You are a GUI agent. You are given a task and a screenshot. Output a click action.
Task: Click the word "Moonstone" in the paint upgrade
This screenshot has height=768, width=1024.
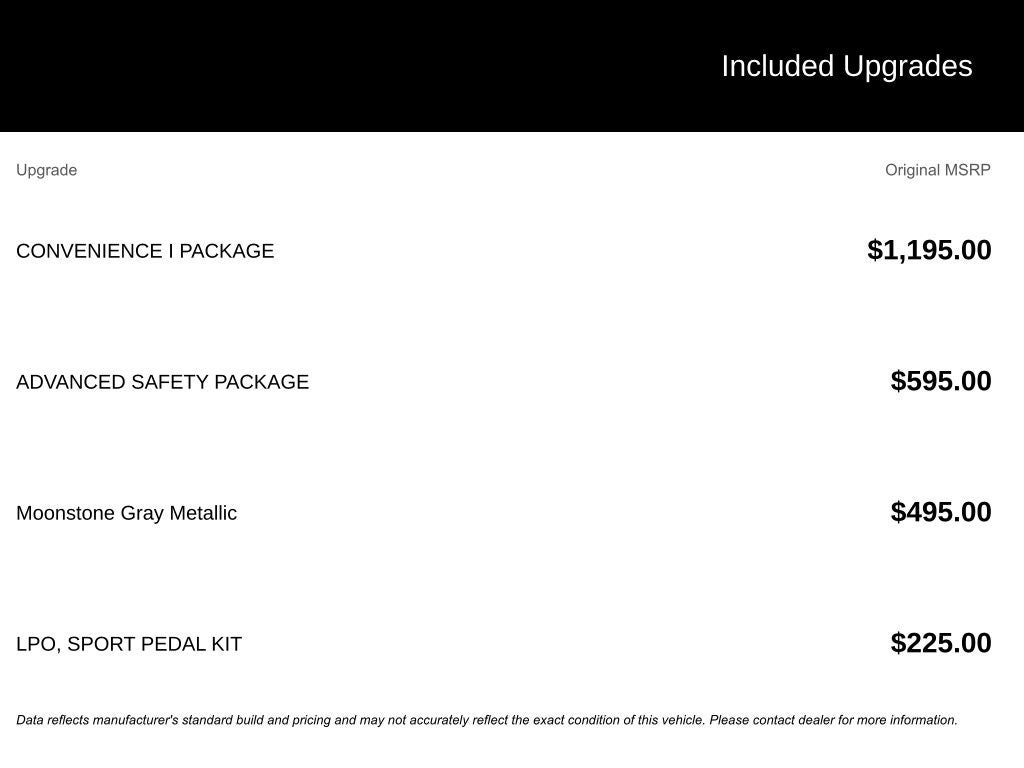tap(65, 513)
